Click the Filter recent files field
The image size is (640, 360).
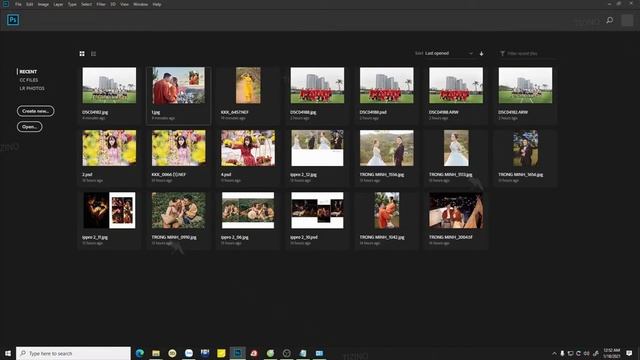(x=527, y=53)
